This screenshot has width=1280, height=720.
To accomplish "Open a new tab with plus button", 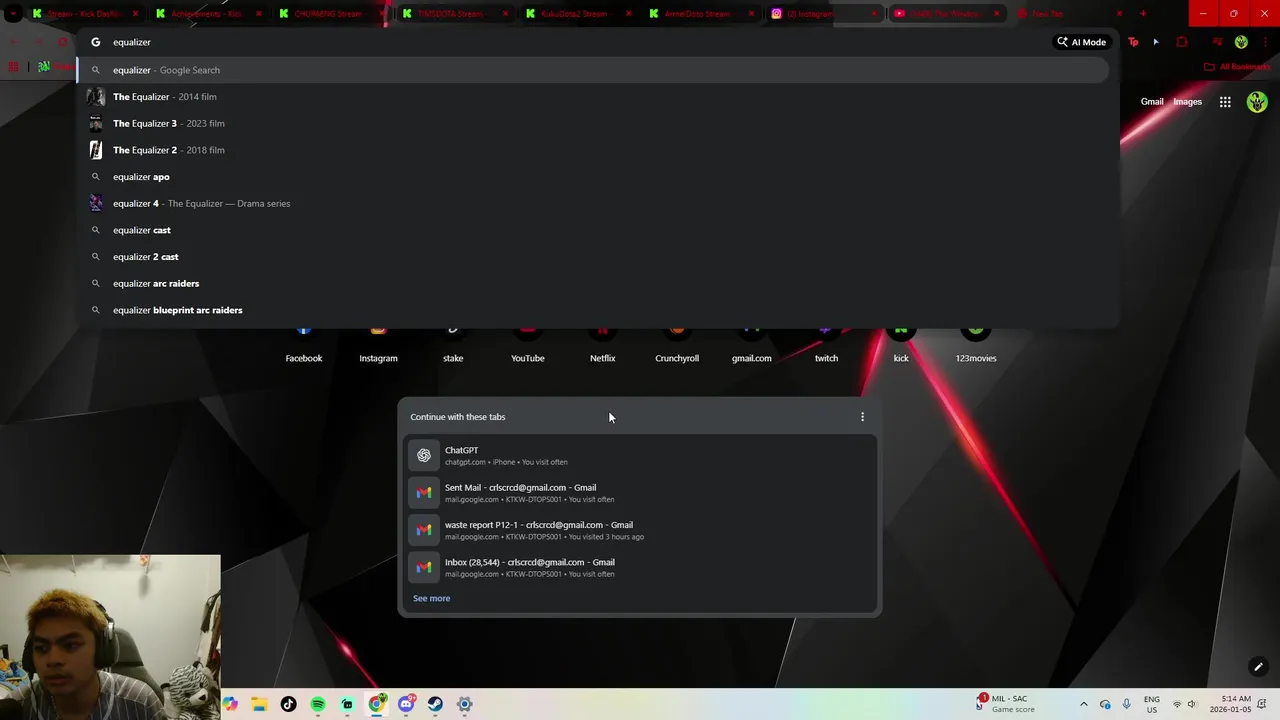I will (1143, 14).
